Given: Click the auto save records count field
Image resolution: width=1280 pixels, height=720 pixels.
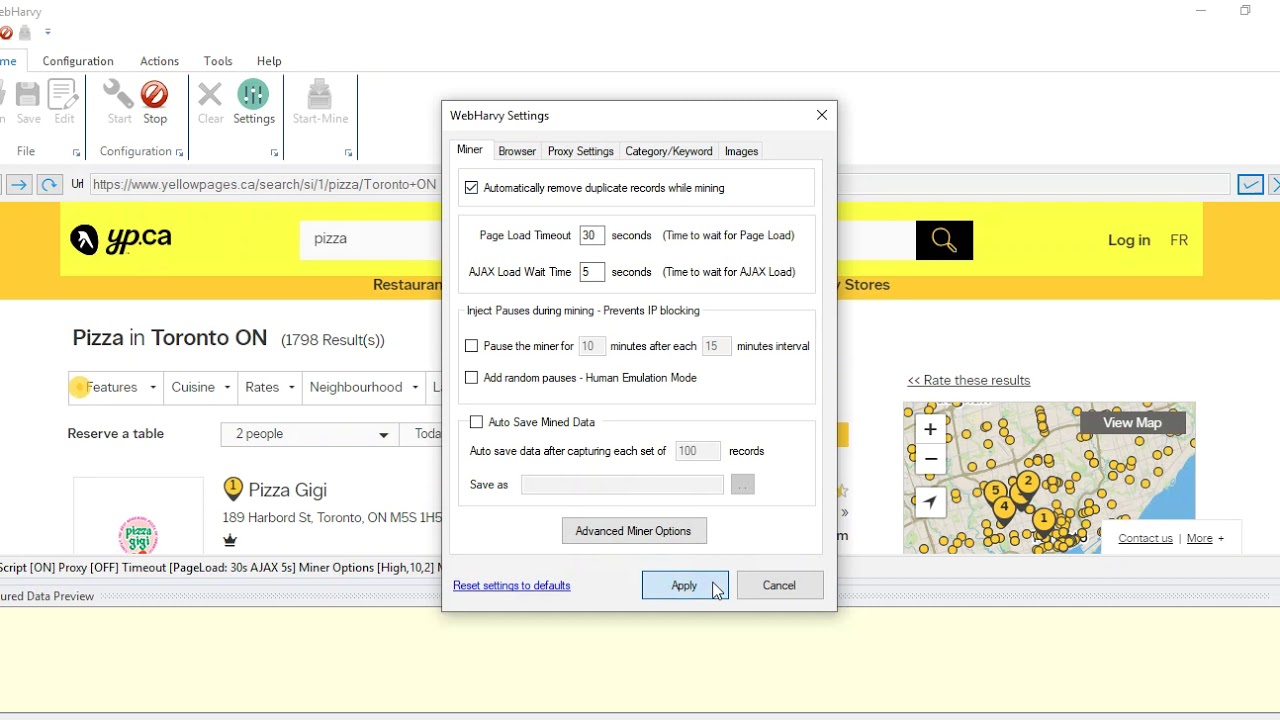Looking at the screenshot, I should [698, 451].
